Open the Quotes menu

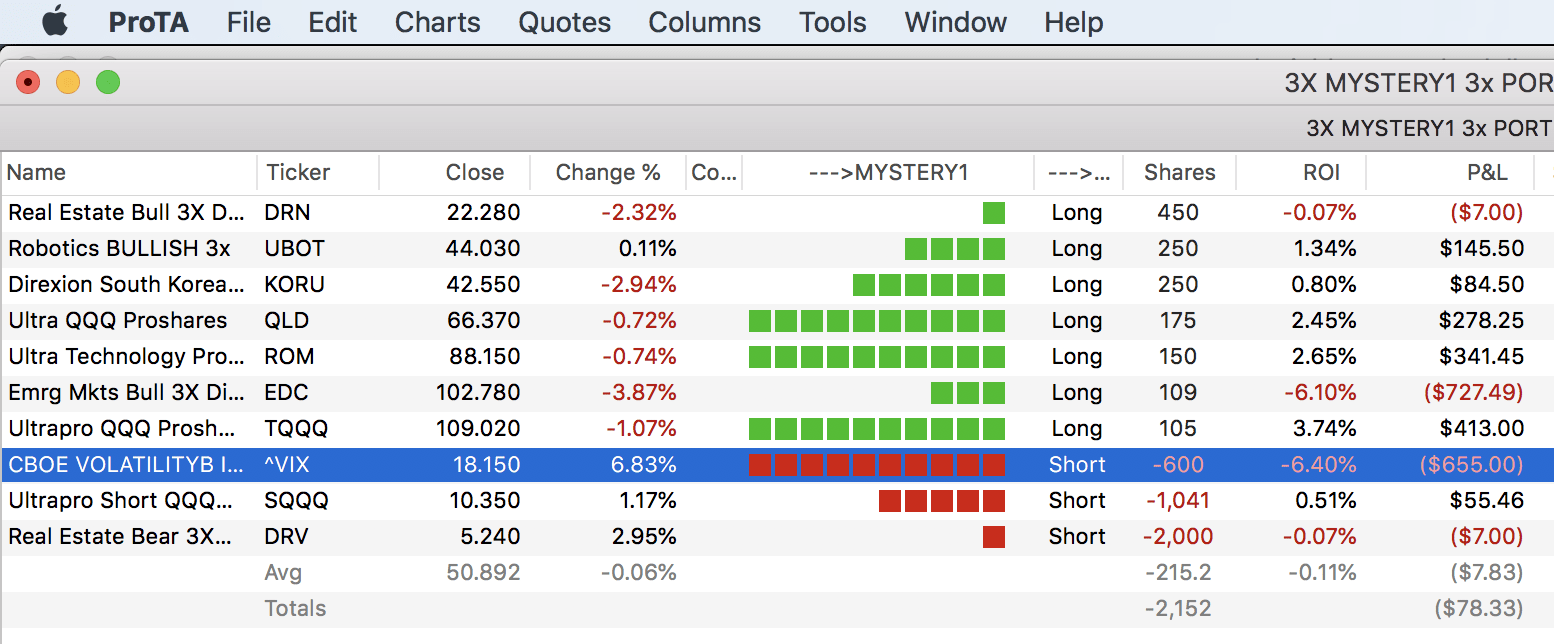click(x=564, y=22)
